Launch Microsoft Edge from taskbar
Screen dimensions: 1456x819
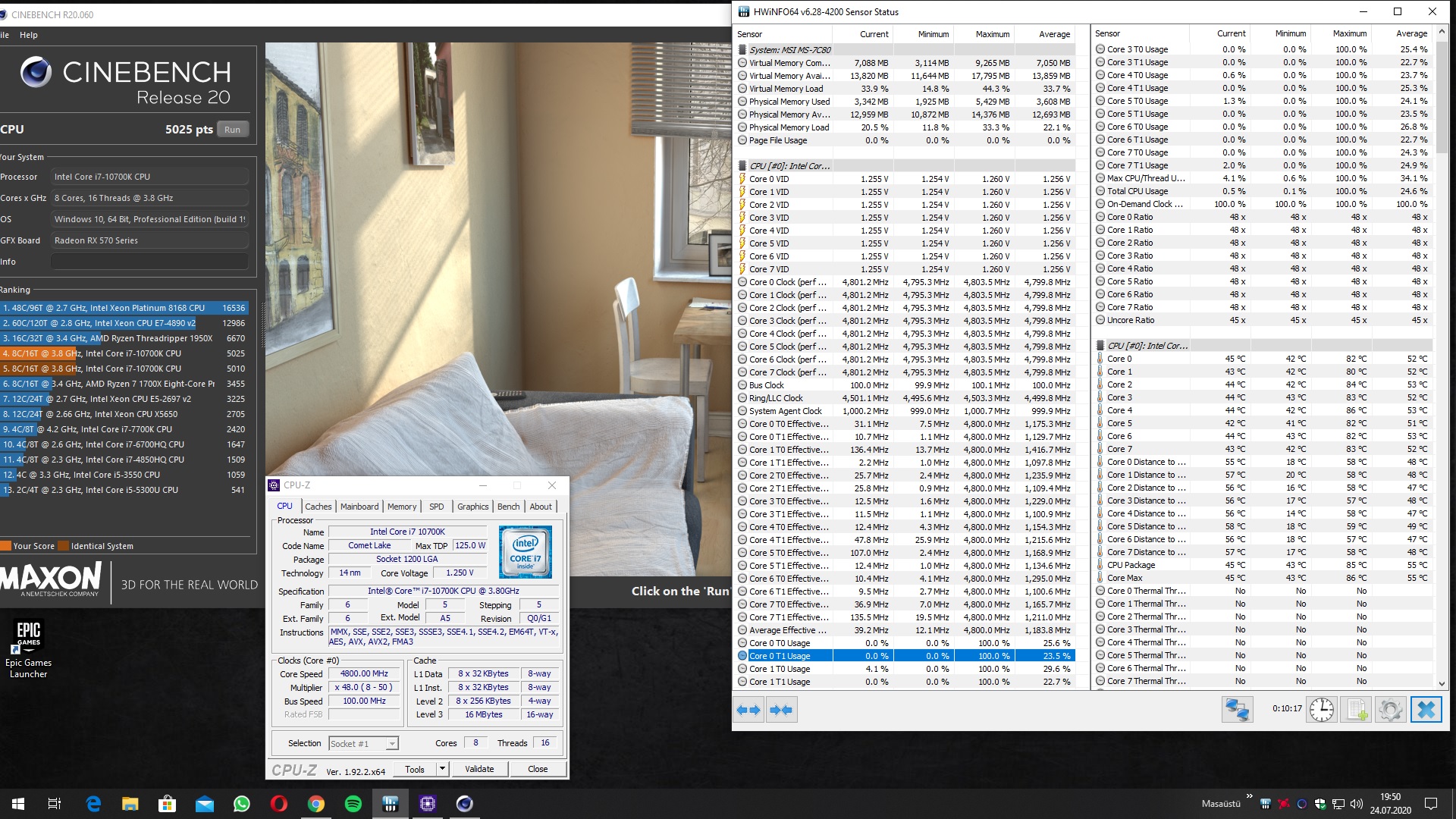[93, 804]
